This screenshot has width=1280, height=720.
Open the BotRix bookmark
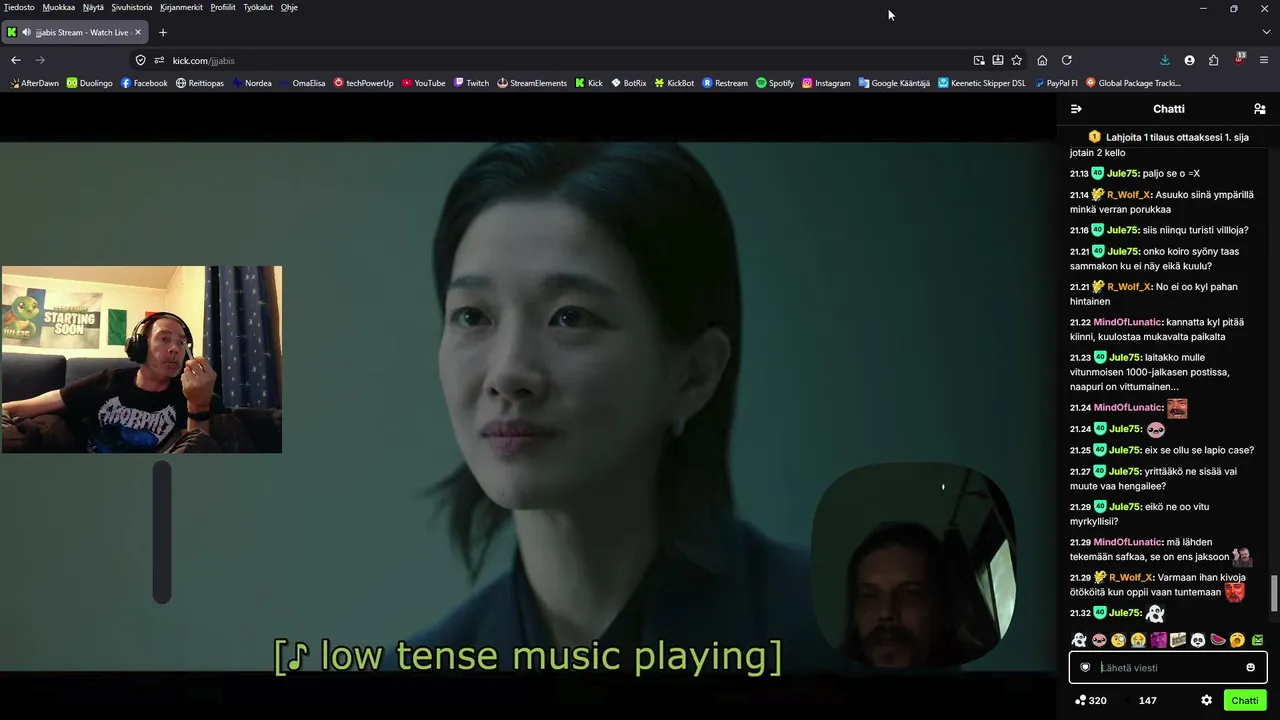point(628,83)
